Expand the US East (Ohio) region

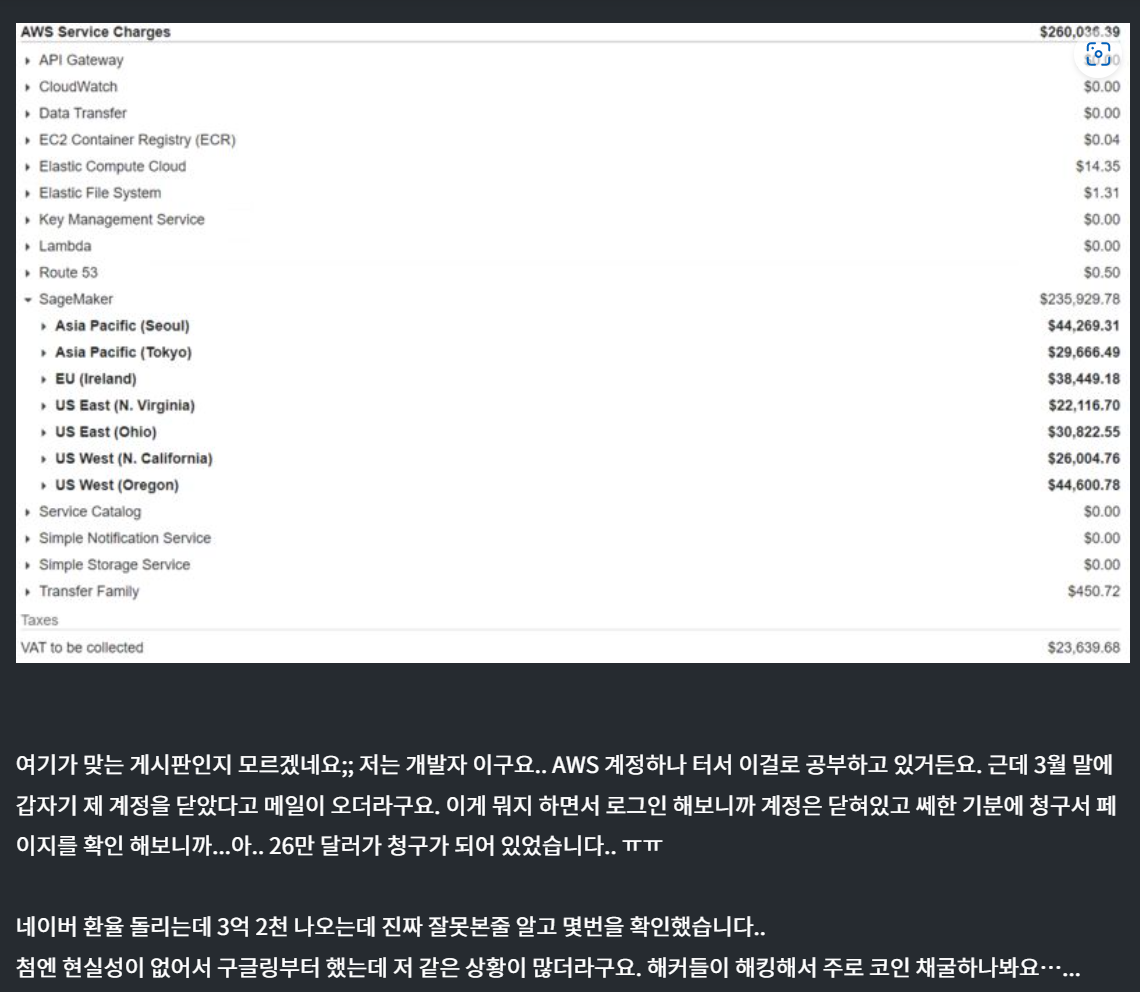coord(42,431)
